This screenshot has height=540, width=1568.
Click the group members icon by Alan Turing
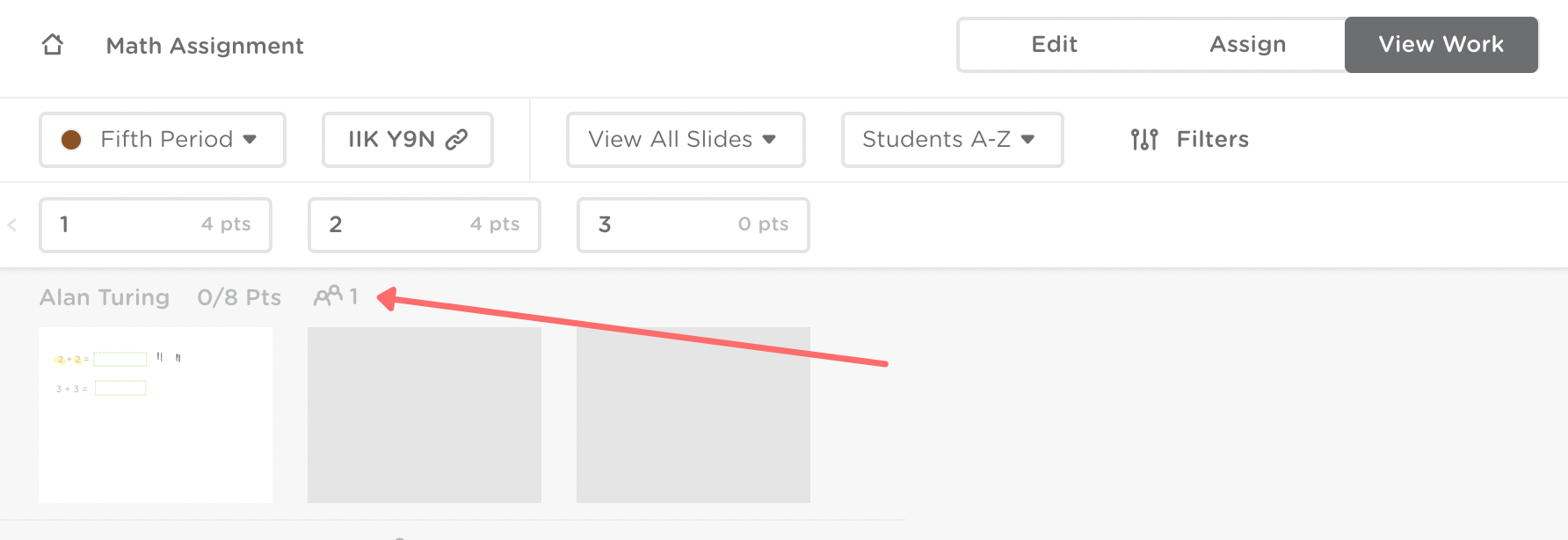[328, 296]
